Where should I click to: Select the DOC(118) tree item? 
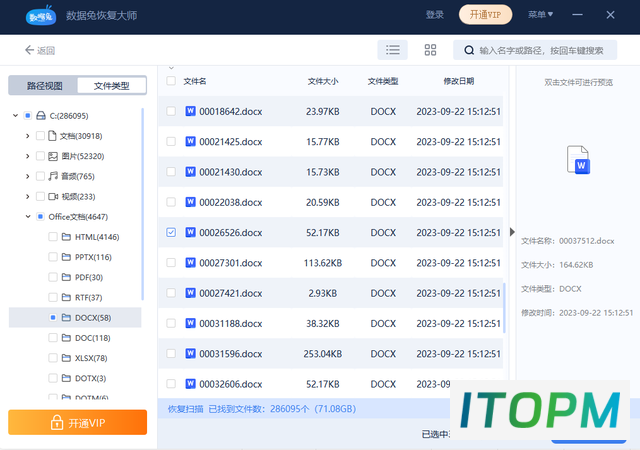75,338
